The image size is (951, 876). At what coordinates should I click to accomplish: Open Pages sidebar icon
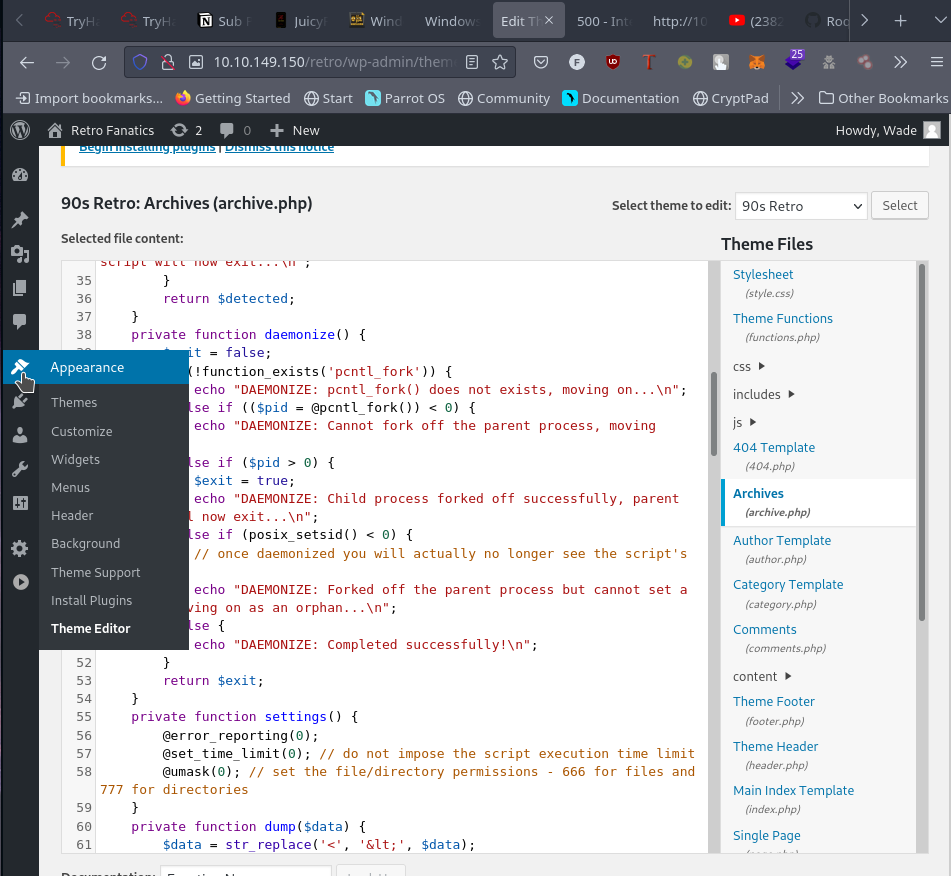pyautogui.click(x=20, y=288)
